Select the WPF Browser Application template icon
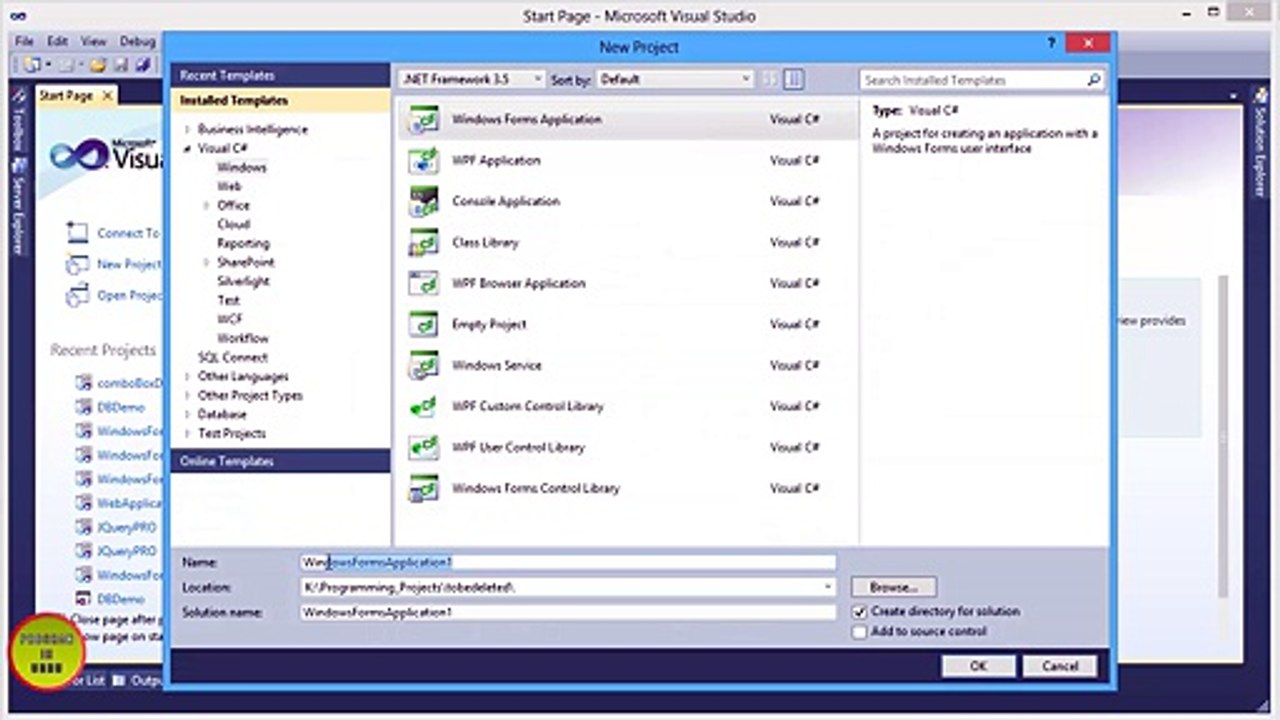Viewport: 1280px width, 720px height. [424, 283]
